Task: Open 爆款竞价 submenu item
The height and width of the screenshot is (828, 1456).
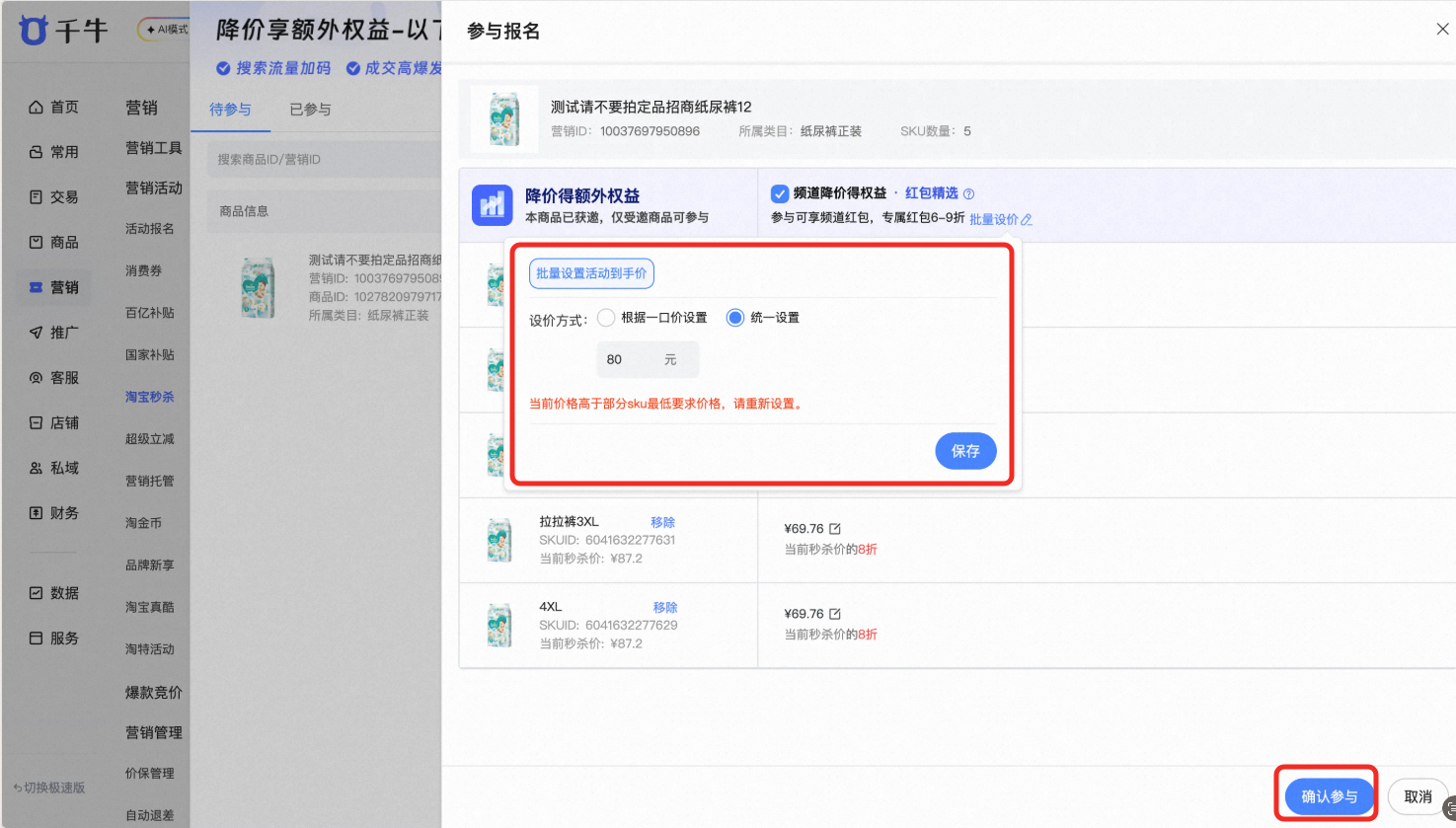Action: point(154,693)
